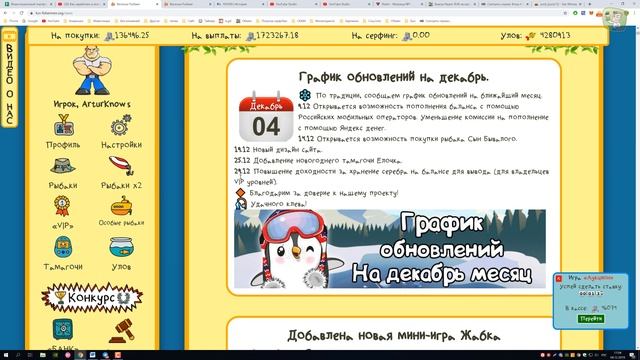The width and height of the screenshot is (640, 360).
Task: Open the Windows notification center icon
Action: point(632,355)
